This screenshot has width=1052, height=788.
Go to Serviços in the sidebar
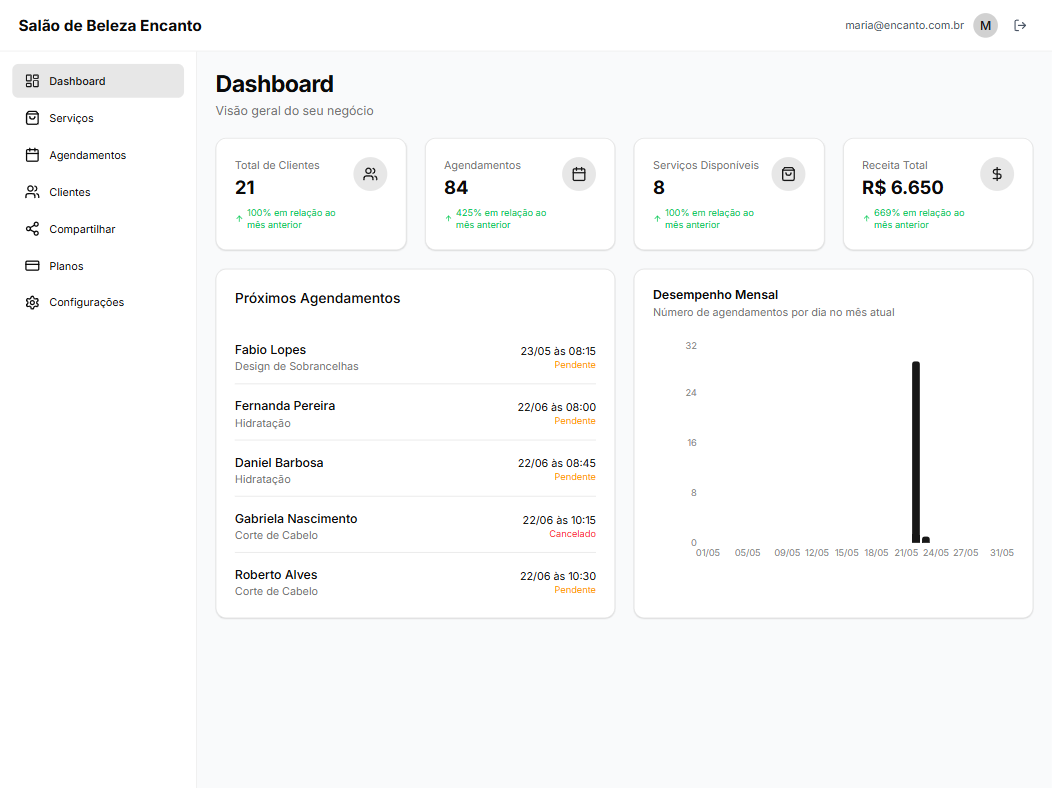71,118
